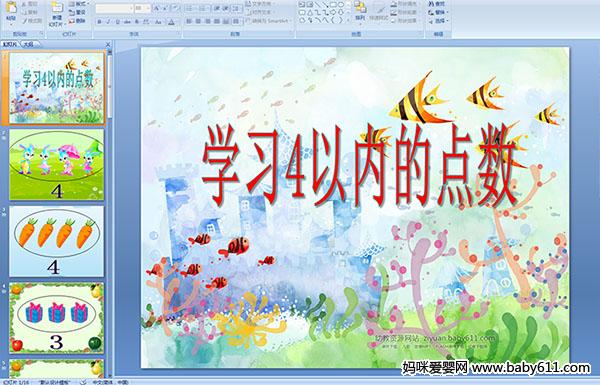600x385 pixels.
Task: Select the Format Painter brush
Action: point(24,21)
